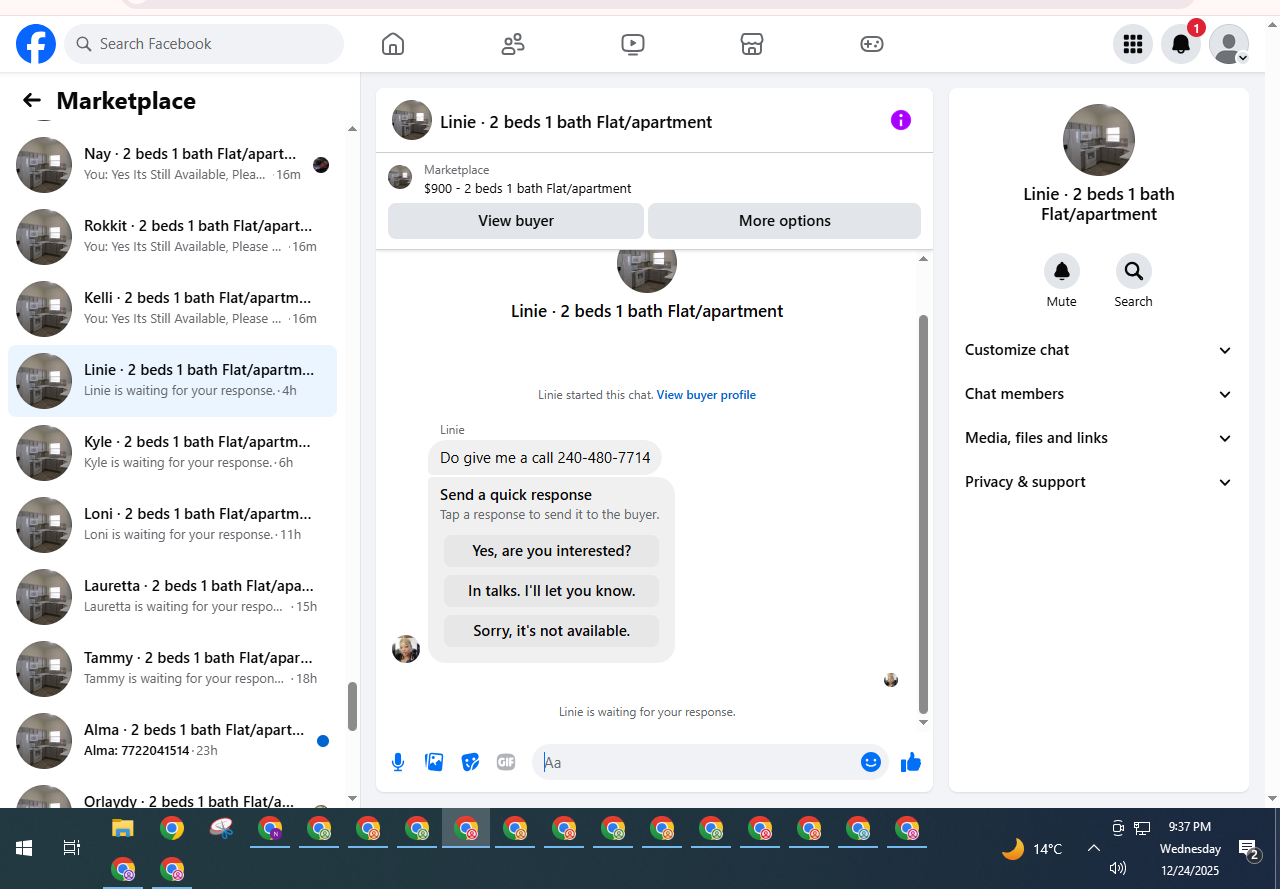Expand the Chat members section
This screenshot has width=1280, height=889.
coord(1099,394)
